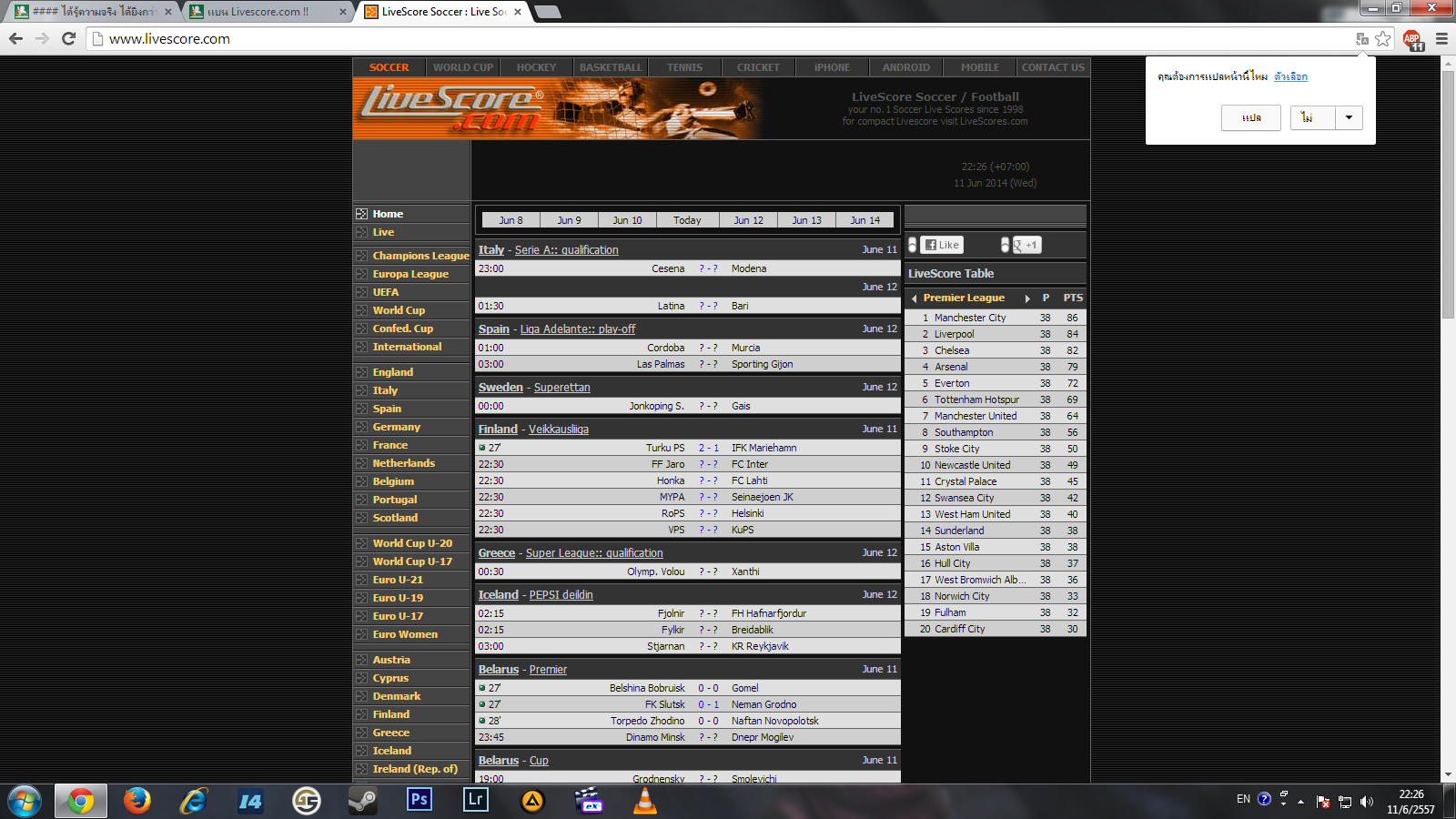Click the translate icon in the address bar
The image size is (1456, 819).
[1362, 38]
